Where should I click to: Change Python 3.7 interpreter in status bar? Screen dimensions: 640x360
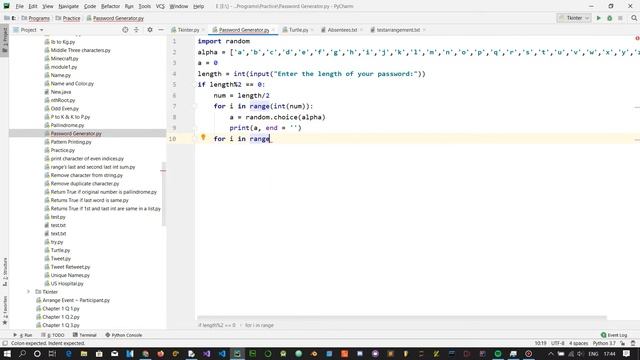604,343
